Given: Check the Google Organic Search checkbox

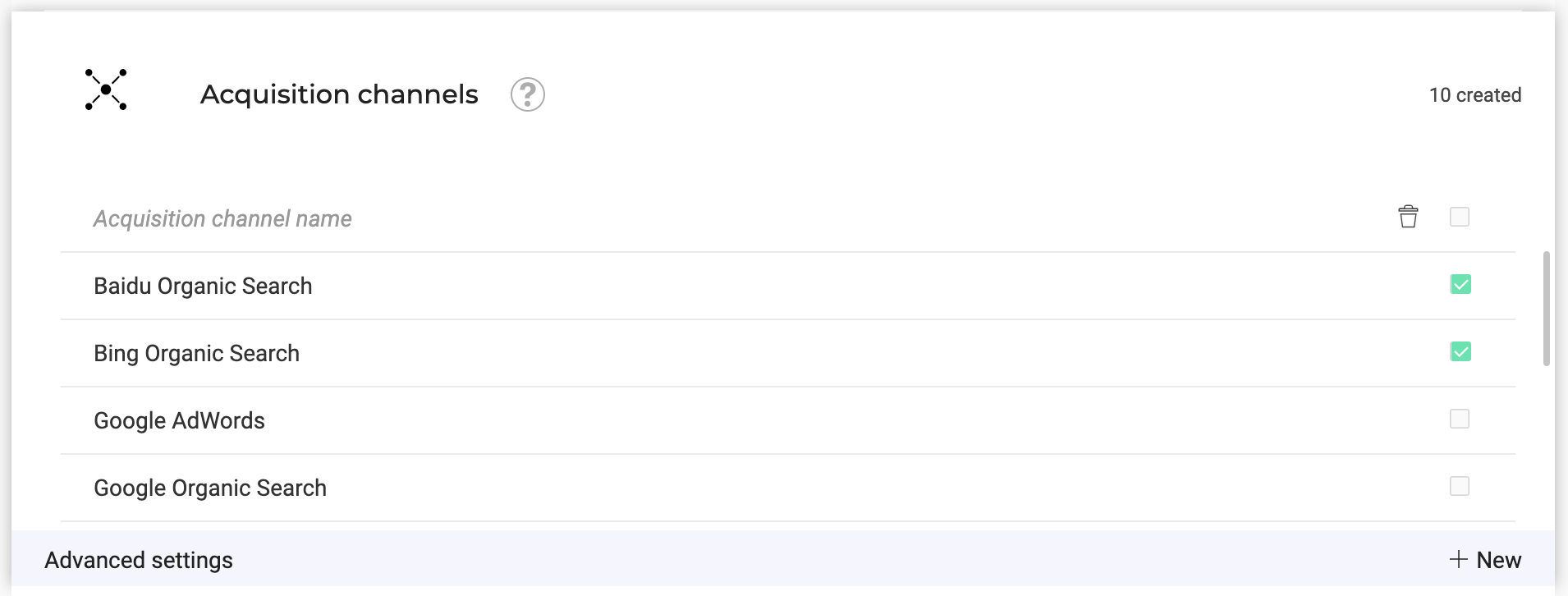Looking at the screenshot, I should tap(1460, 486).
